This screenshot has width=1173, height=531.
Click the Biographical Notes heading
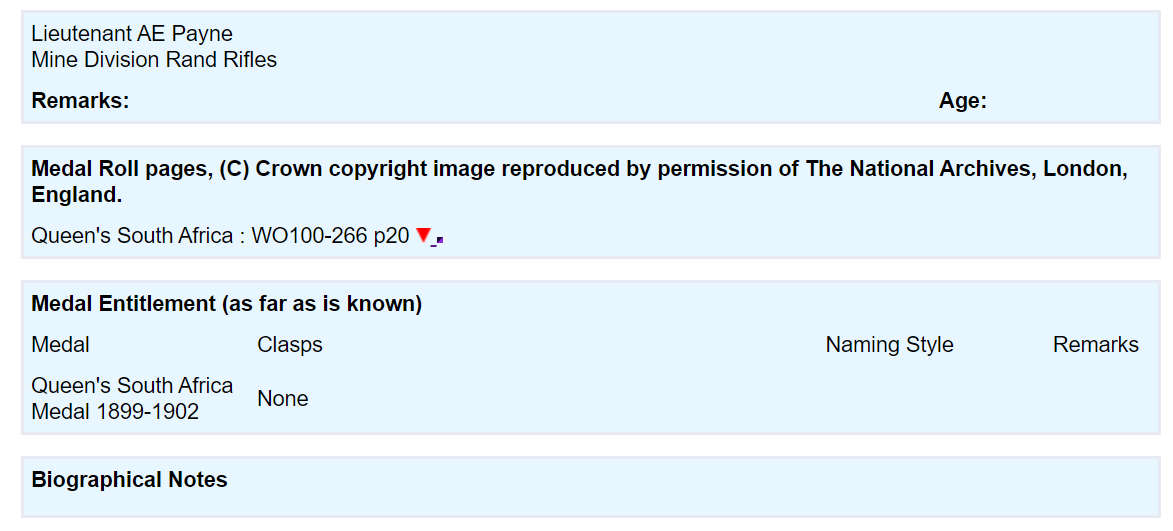pyautogui.click(x=129, y=480)
